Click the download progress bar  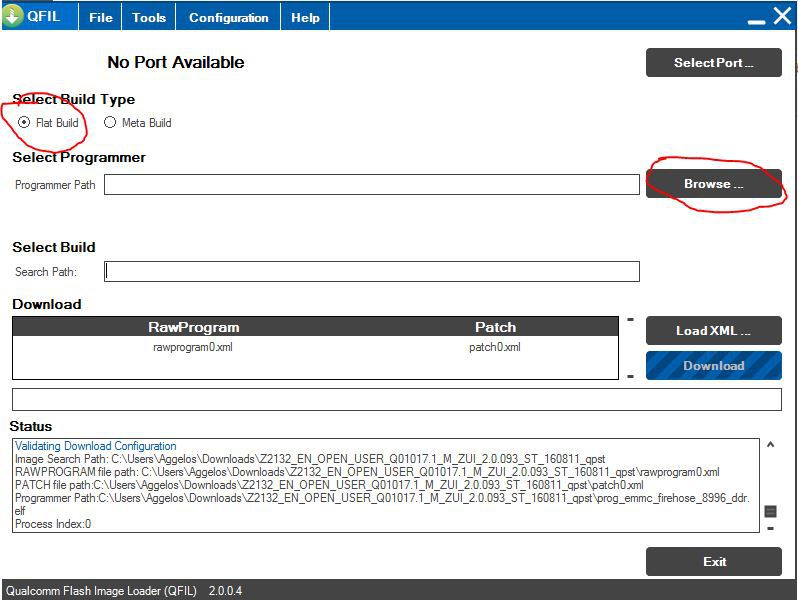tap(397, 399)
